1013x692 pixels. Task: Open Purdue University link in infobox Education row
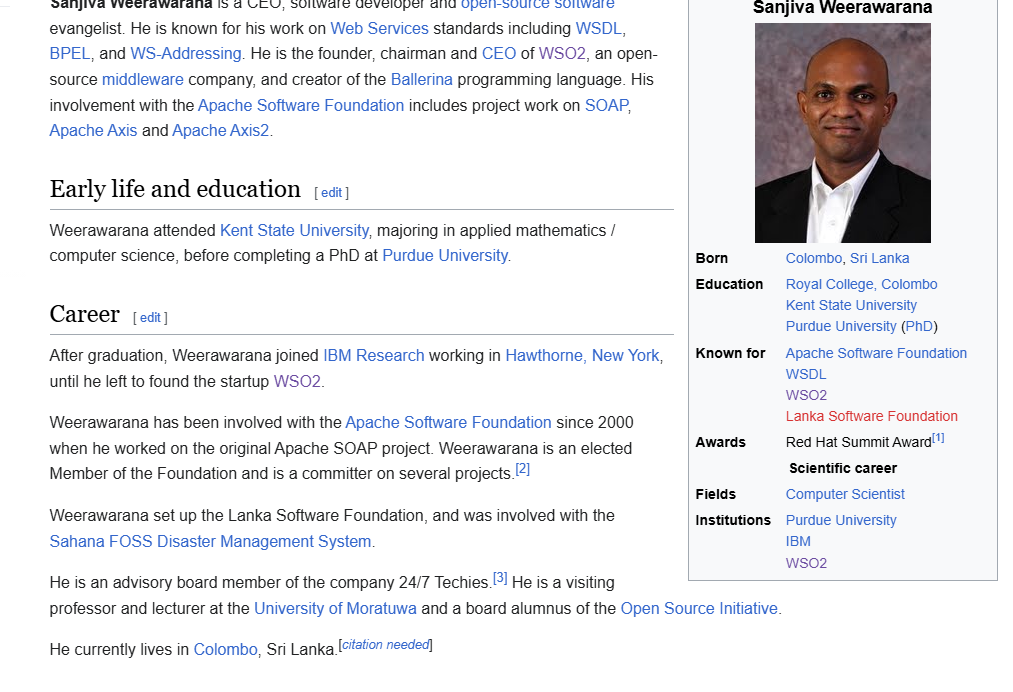(841, 326)
